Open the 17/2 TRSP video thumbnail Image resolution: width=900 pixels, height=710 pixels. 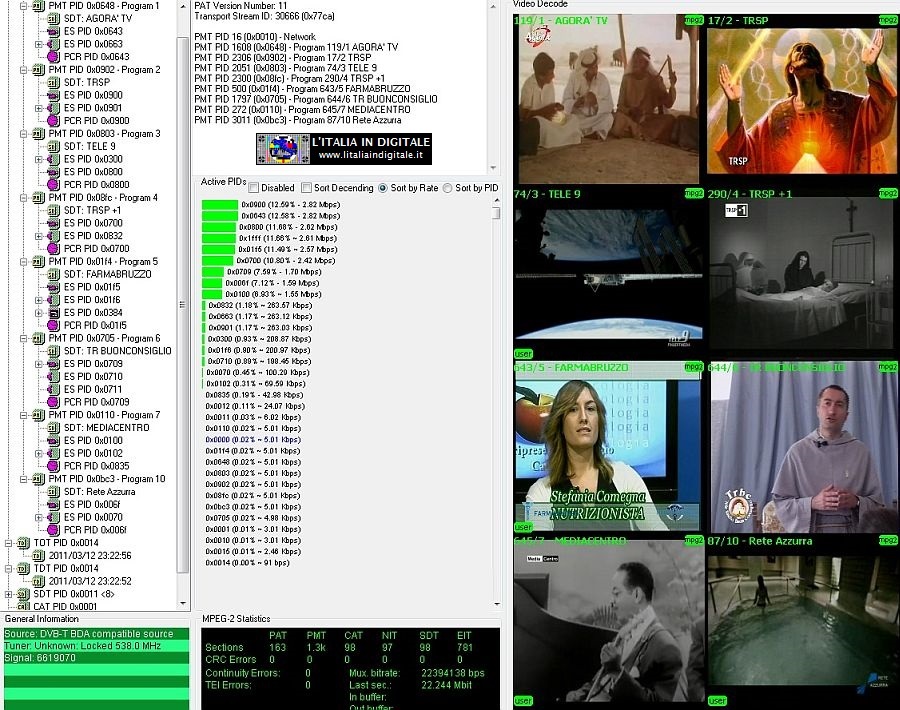802,99
